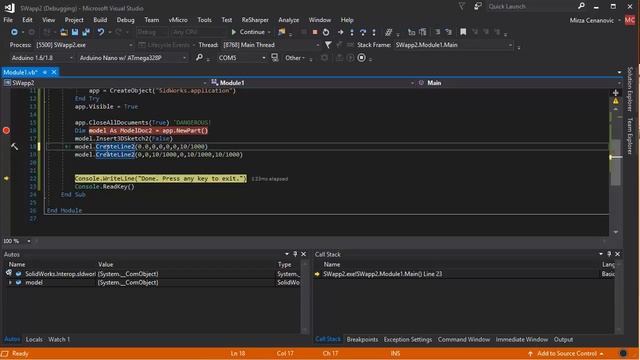Click the Step Out debug icon
The height and width of the screenshot is (360, 640).
point(374,32)
